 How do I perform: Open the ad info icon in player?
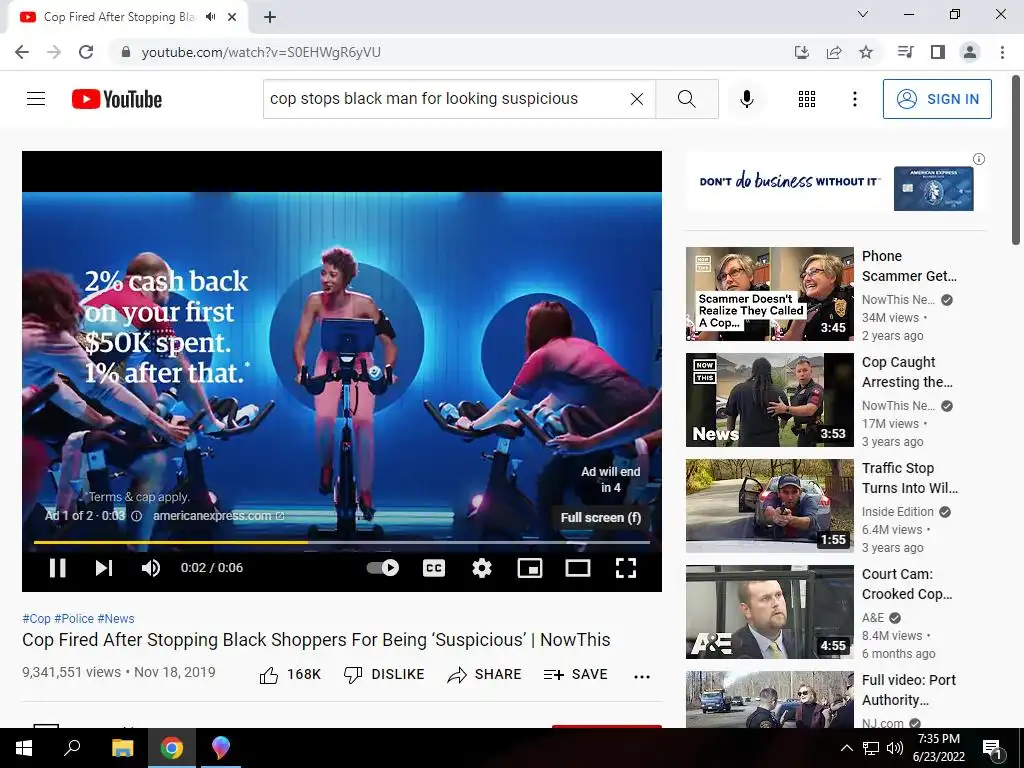click(136, 516)
